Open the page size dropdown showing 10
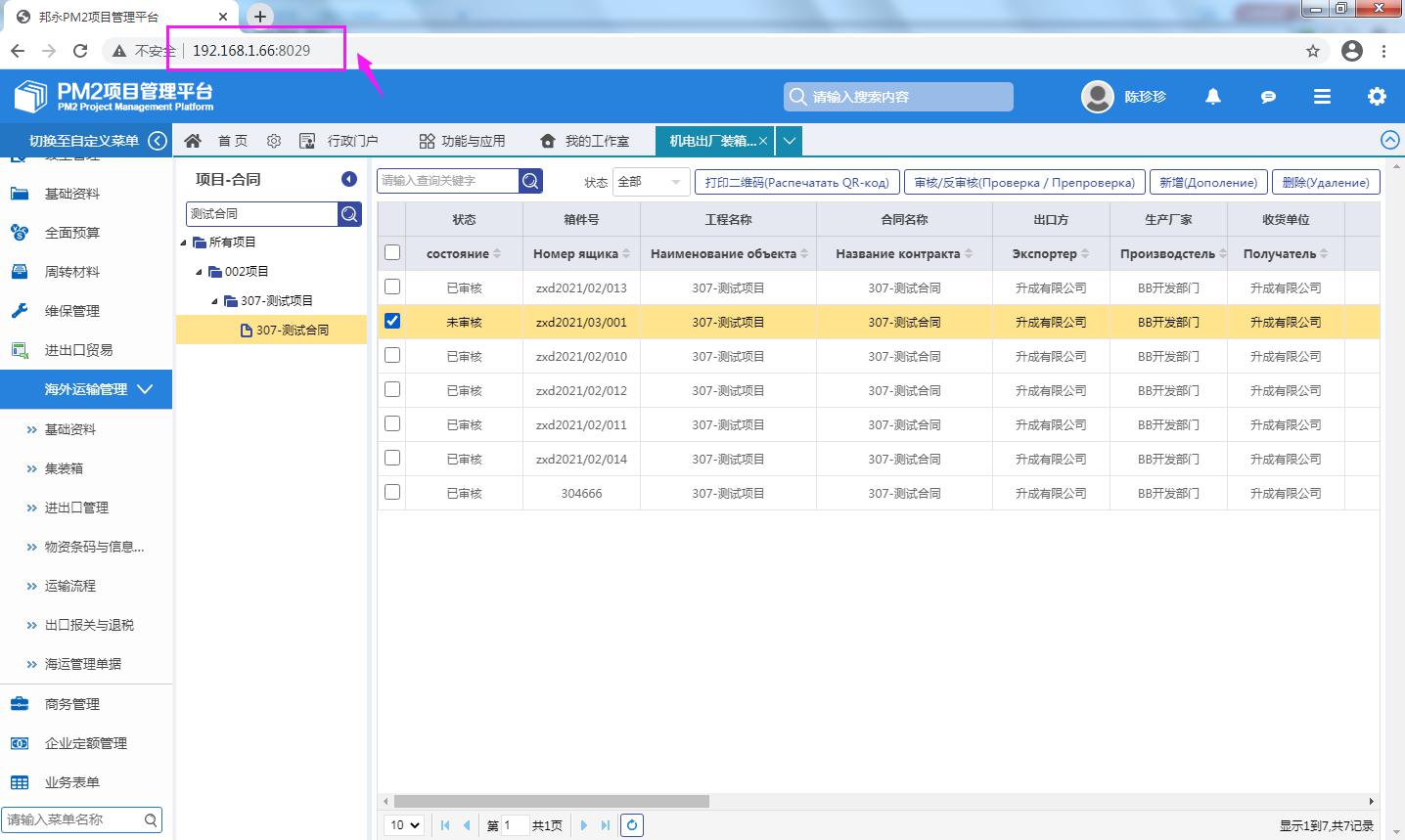 (405, 825)
